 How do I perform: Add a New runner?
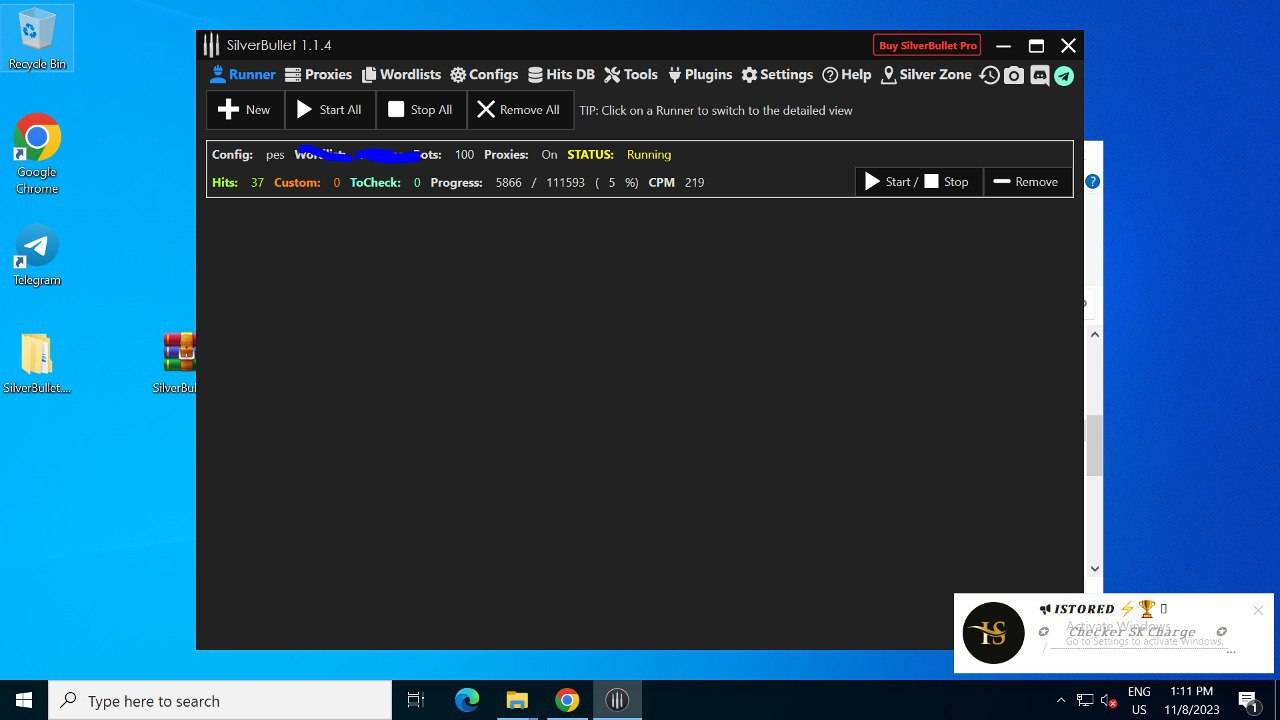tap(245, 110)
